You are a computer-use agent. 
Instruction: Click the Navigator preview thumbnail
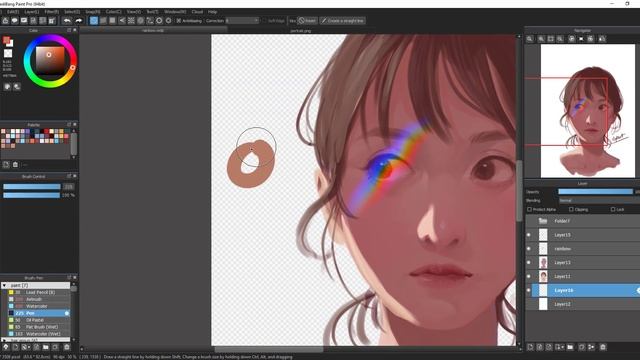coord(588,111)
